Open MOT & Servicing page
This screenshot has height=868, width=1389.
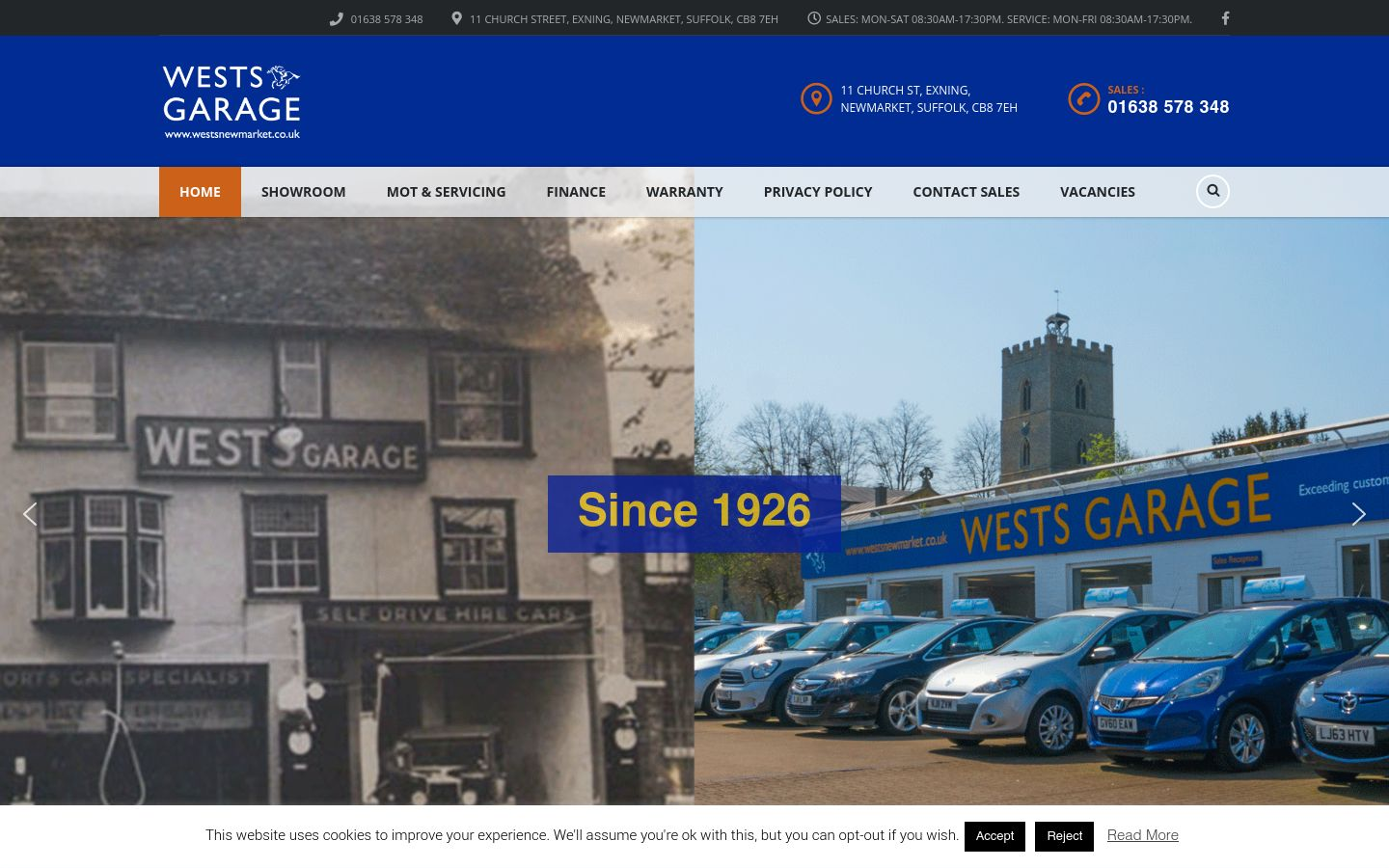point(446,192)
